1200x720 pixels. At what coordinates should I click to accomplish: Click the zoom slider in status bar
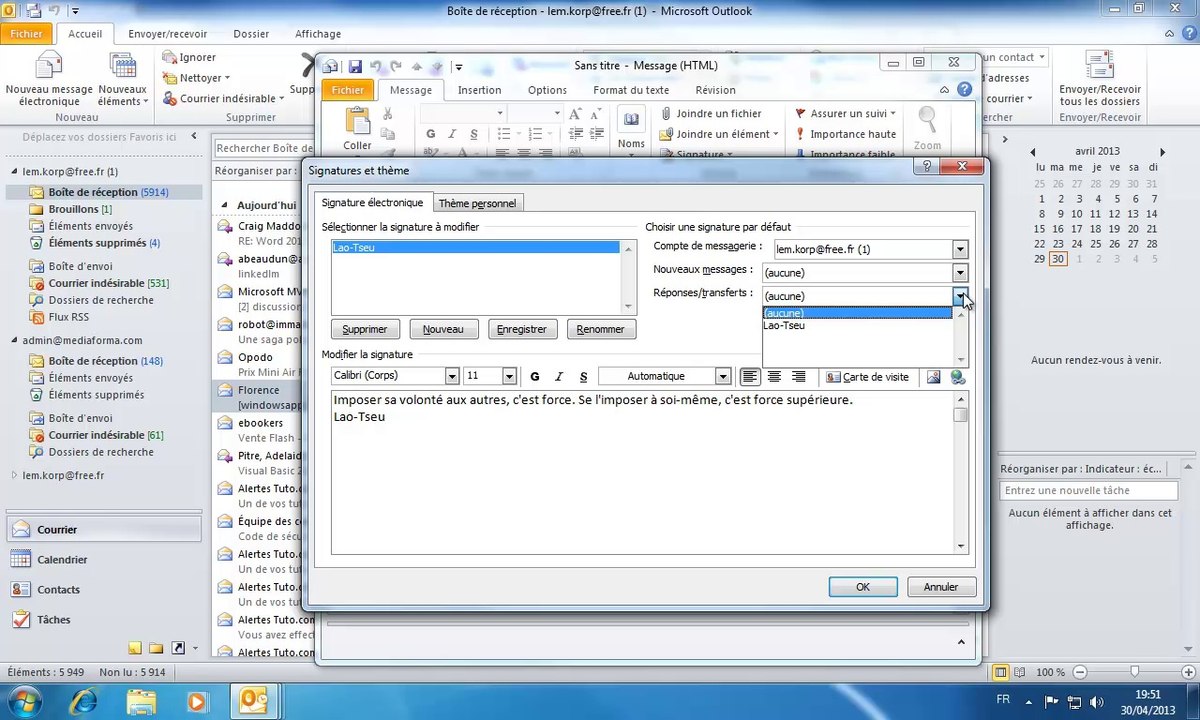[x=1133, y=672]
